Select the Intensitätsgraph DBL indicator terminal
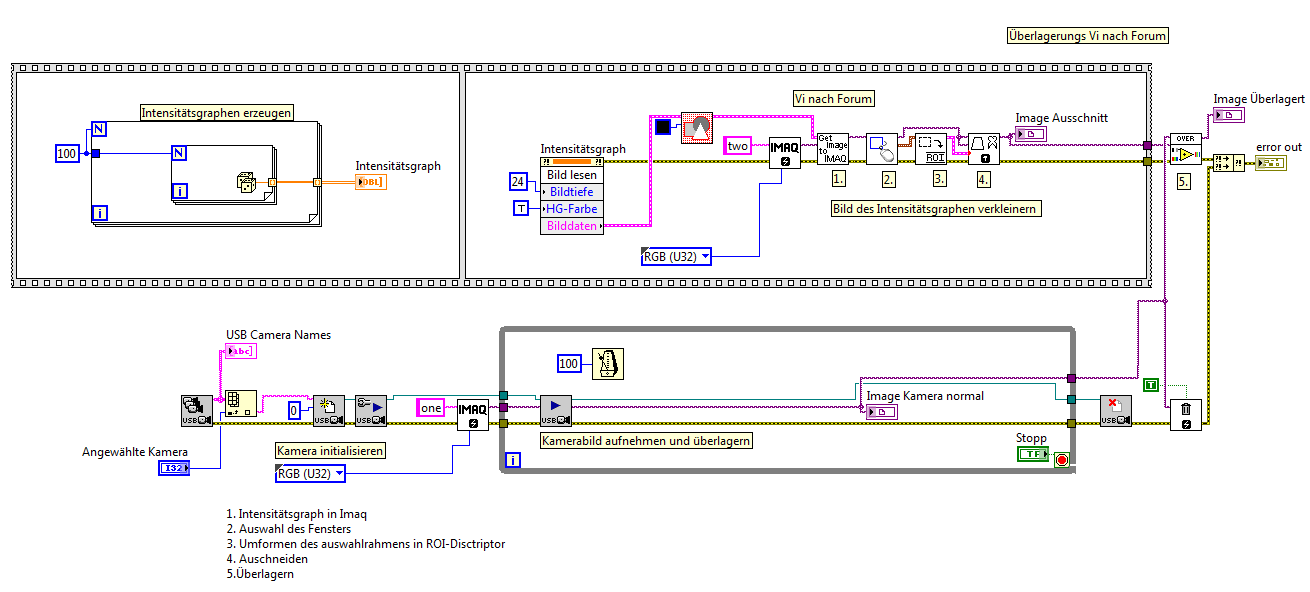 tap(371, 182)
